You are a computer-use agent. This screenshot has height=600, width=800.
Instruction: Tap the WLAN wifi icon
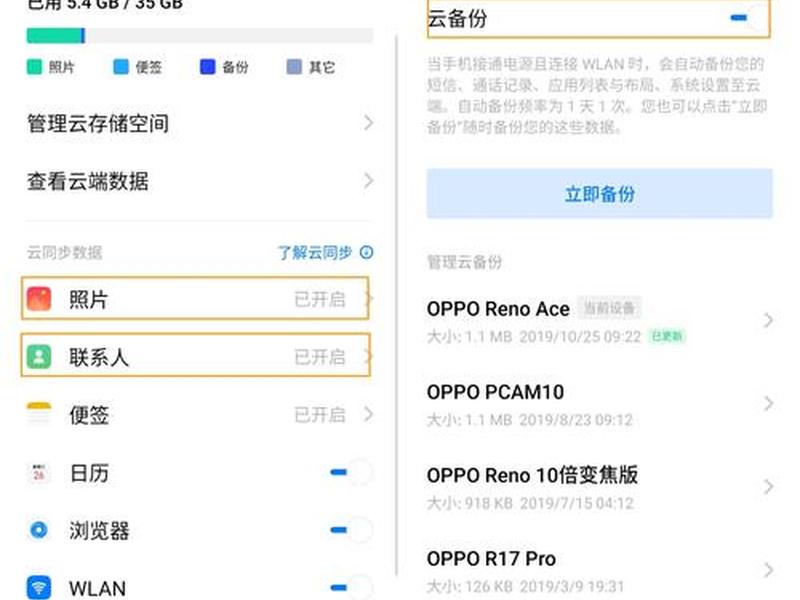pyautogui.click(x=39, y=587)
